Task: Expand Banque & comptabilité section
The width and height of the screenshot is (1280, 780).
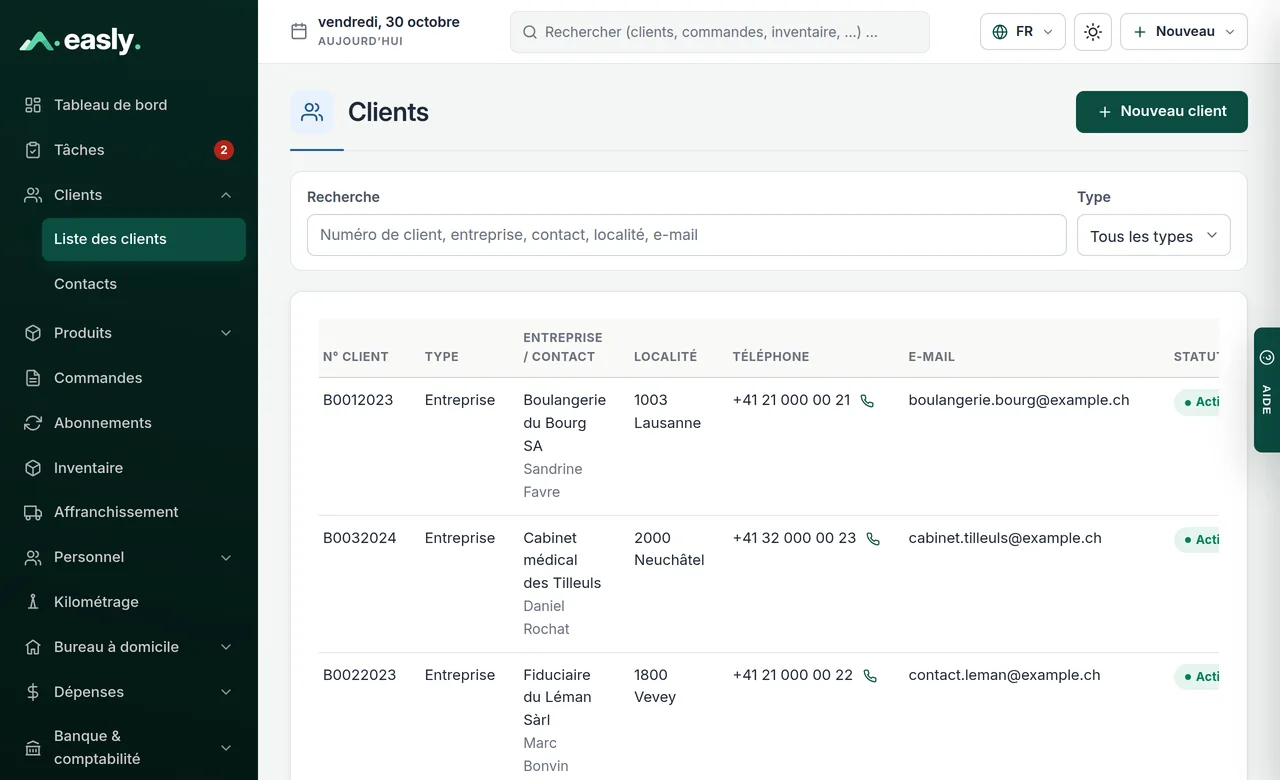Action: tap(226, 748)
